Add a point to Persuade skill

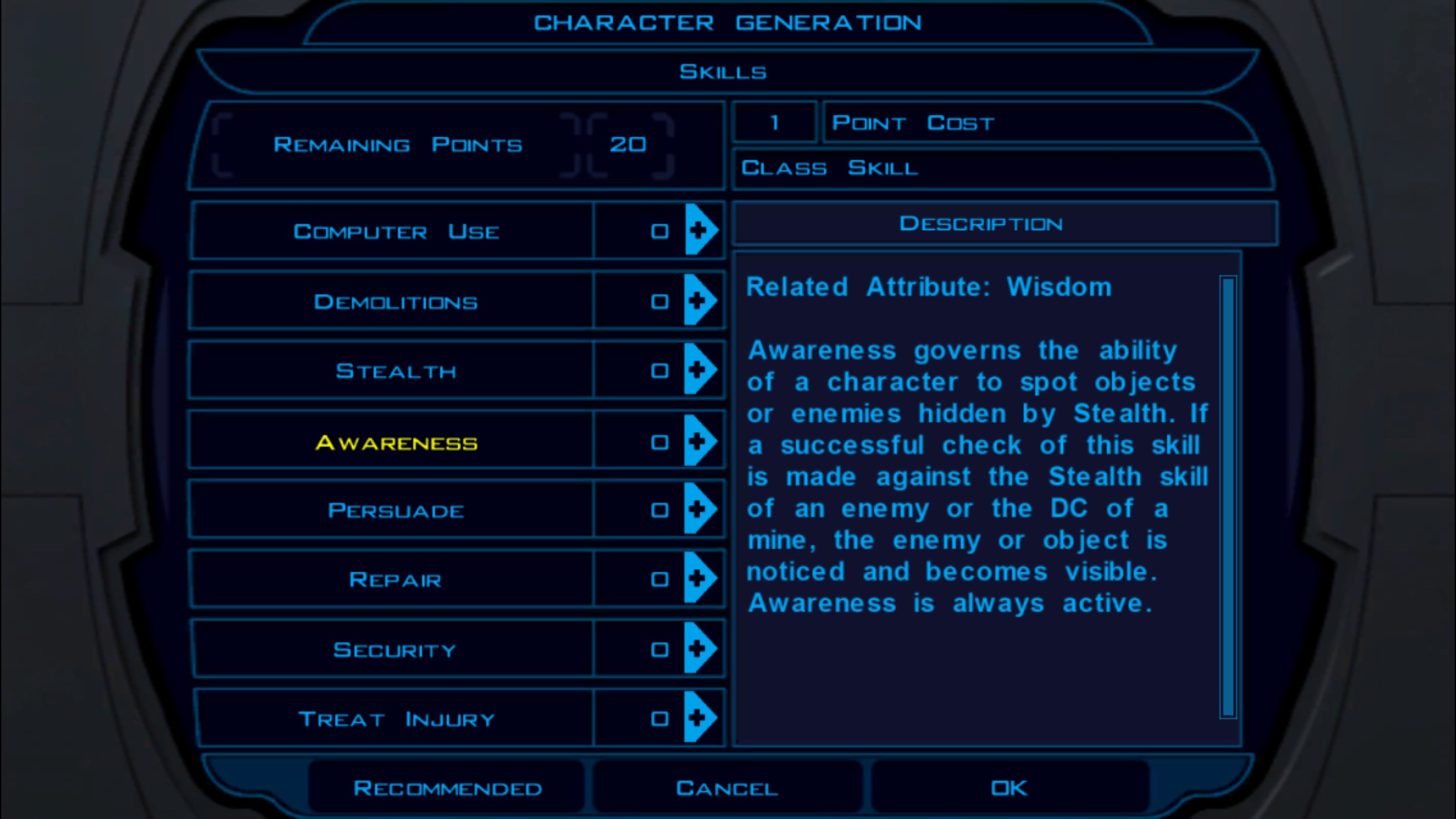[702, 508]
